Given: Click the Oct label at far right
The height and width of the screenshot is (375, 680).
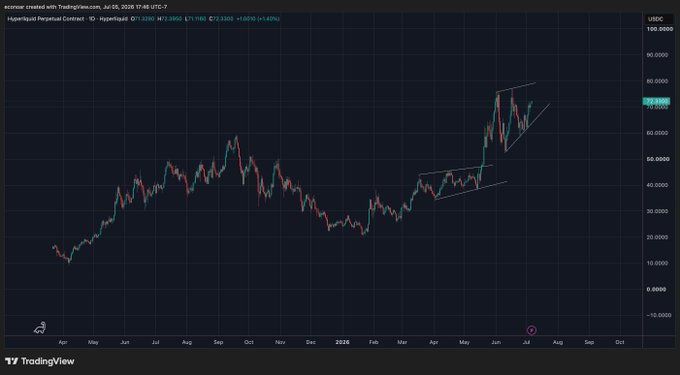Looking at the screenshot, I should [620, 342].
